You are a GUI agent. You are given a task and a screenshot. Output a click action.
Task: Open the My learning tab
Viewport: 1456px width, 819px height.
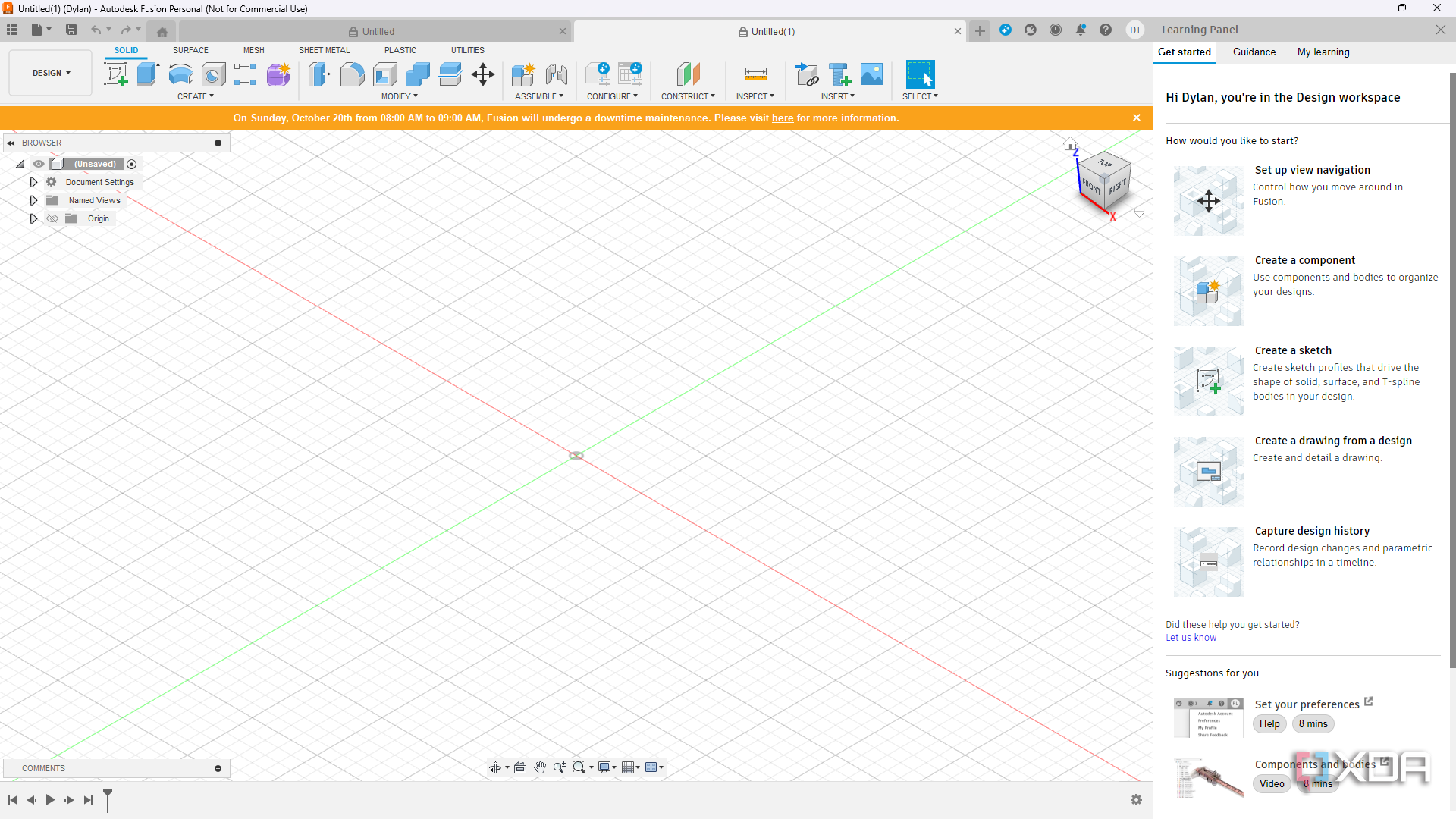(1323, 52)
